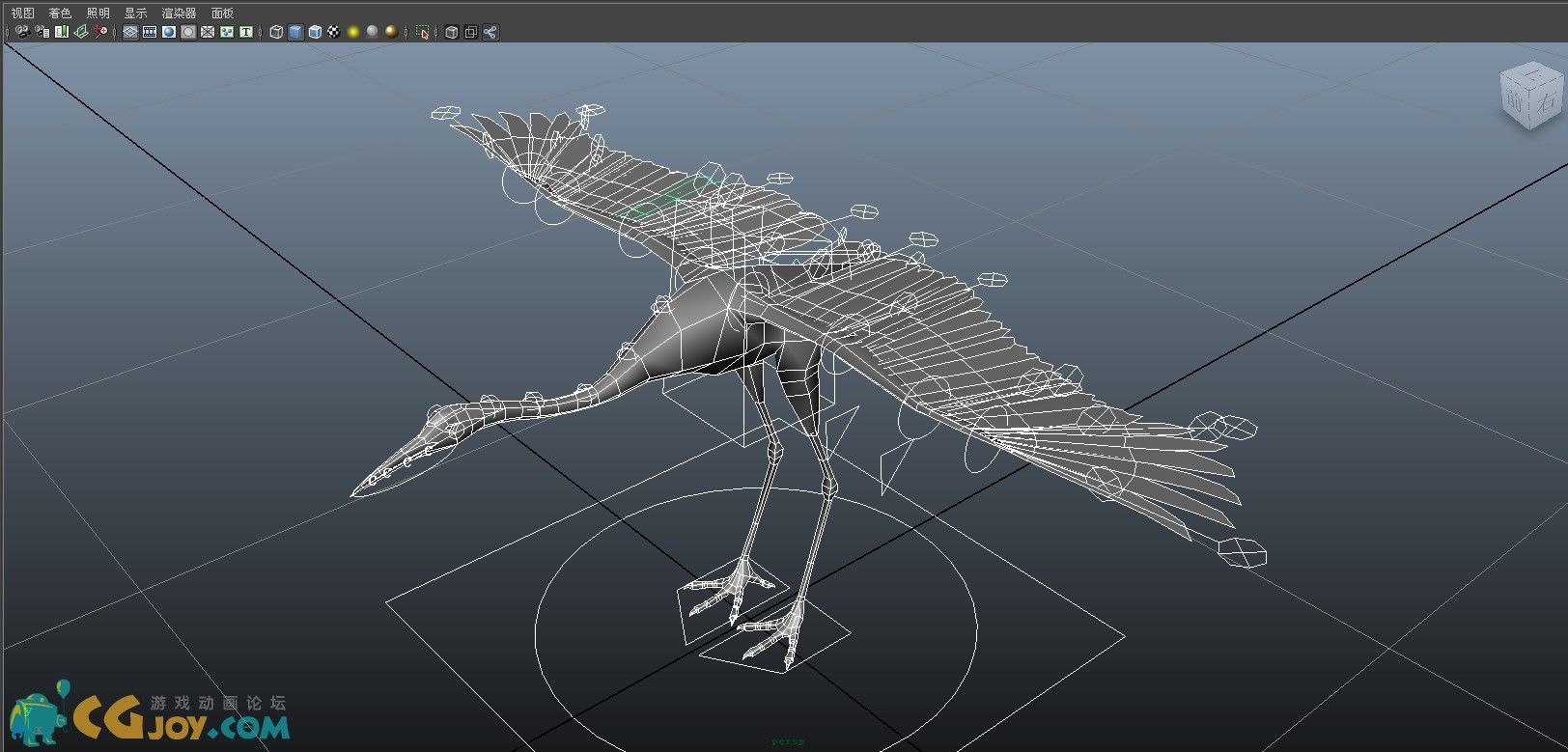Open the 渲染器 (Renderer) menu
This screenshot has width=1568, height=752.
coord(179,13)
